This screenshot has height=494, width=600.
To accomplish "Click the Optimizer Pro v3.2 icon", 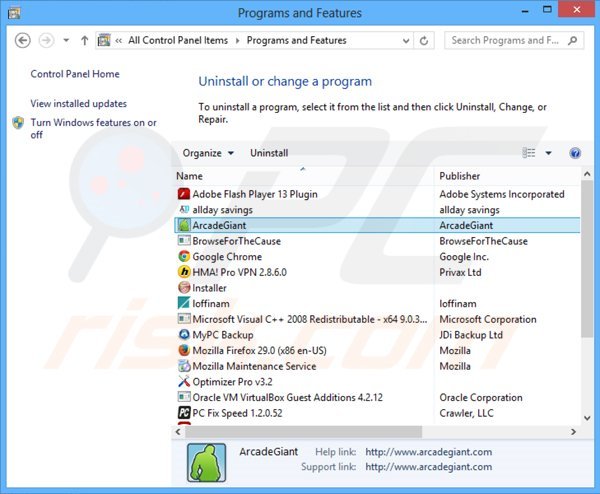I will pos(184,382).
